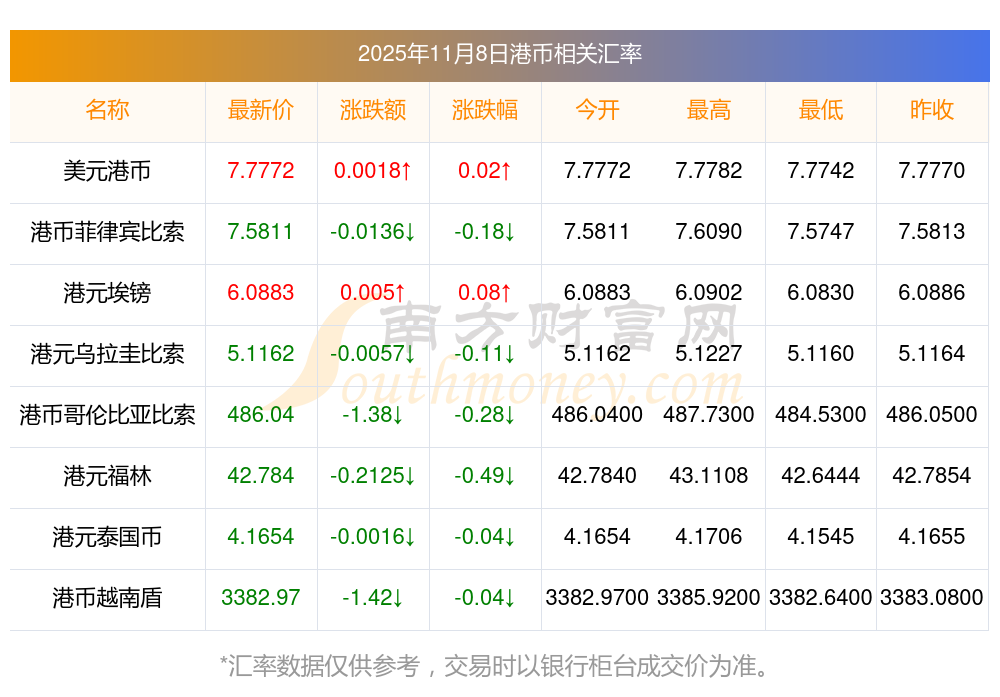The height and width of the screenshot is (697, 1000).
Task: Click the change value '0.005↑'
Action: [x=372, y=293]
